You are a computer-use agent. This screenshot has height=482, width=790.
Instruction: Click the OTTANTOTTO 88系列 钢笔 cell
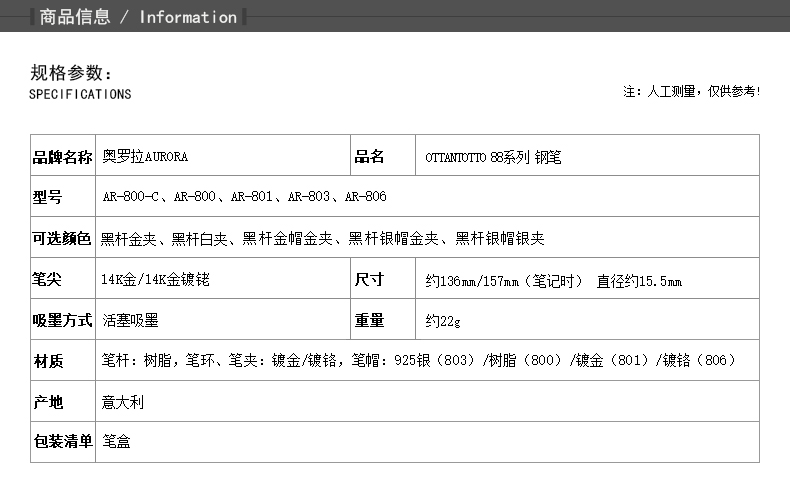tap(587, 155)
